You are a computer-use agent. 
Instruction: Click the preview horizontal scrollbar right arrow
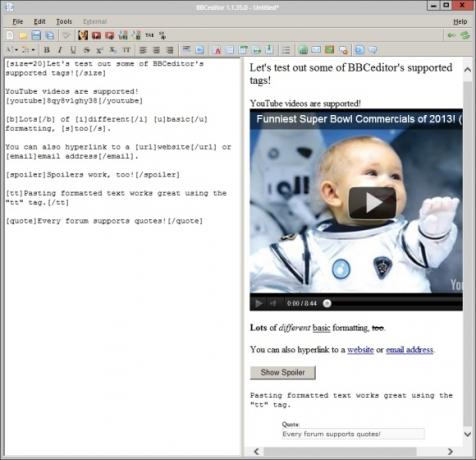click(x=450, y=451)
